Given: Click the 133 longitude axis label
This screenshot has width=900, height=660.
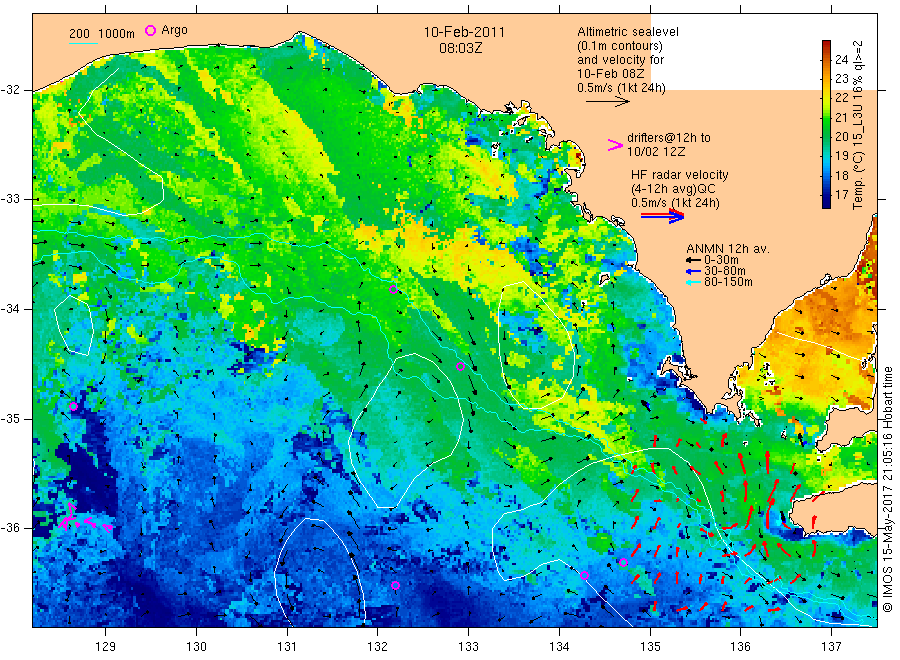Looking at the screenshot, I should (x=468, y=647).
